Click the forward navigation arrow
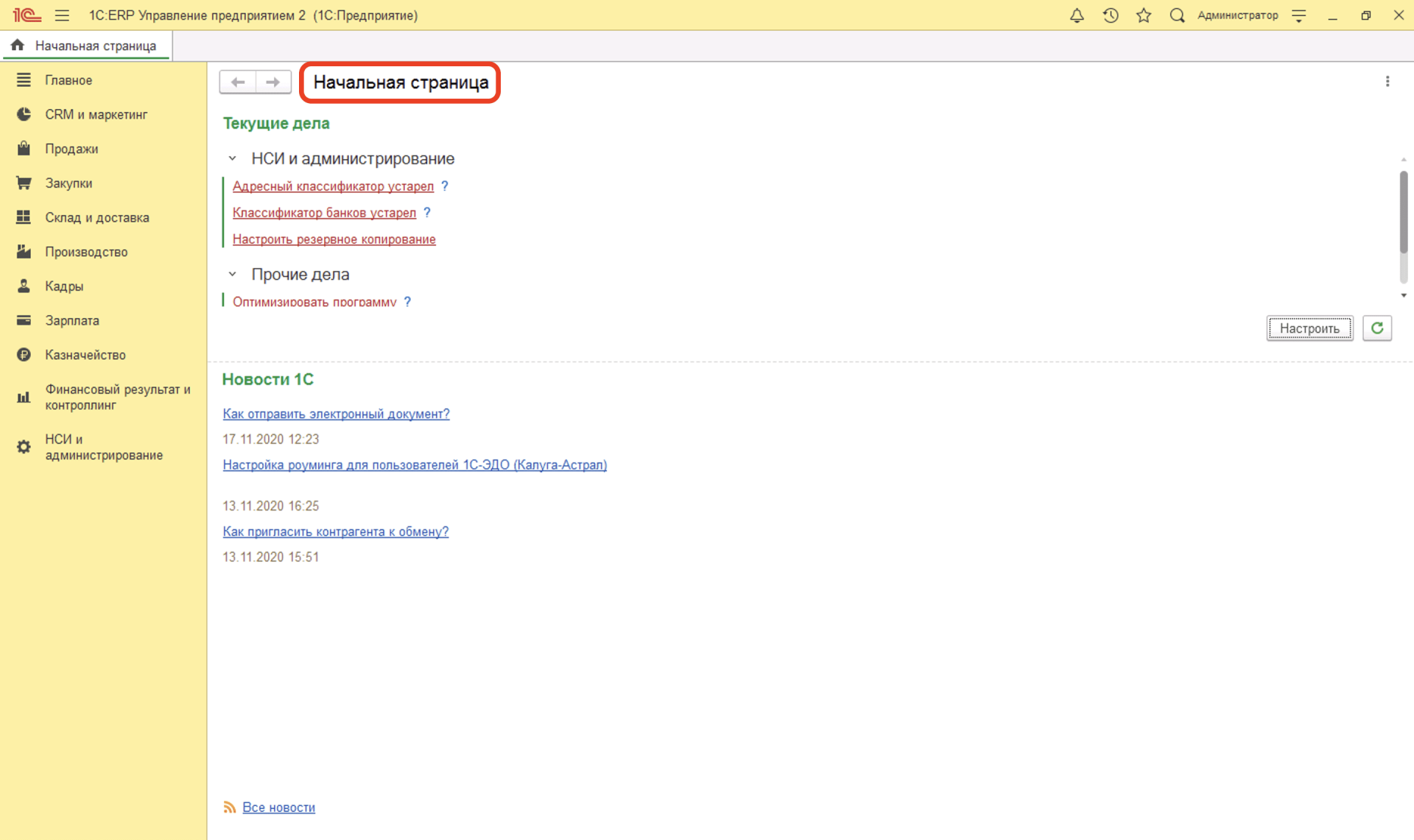The height and width of the screenshot is (840, 1414). [x=272, y=82]
